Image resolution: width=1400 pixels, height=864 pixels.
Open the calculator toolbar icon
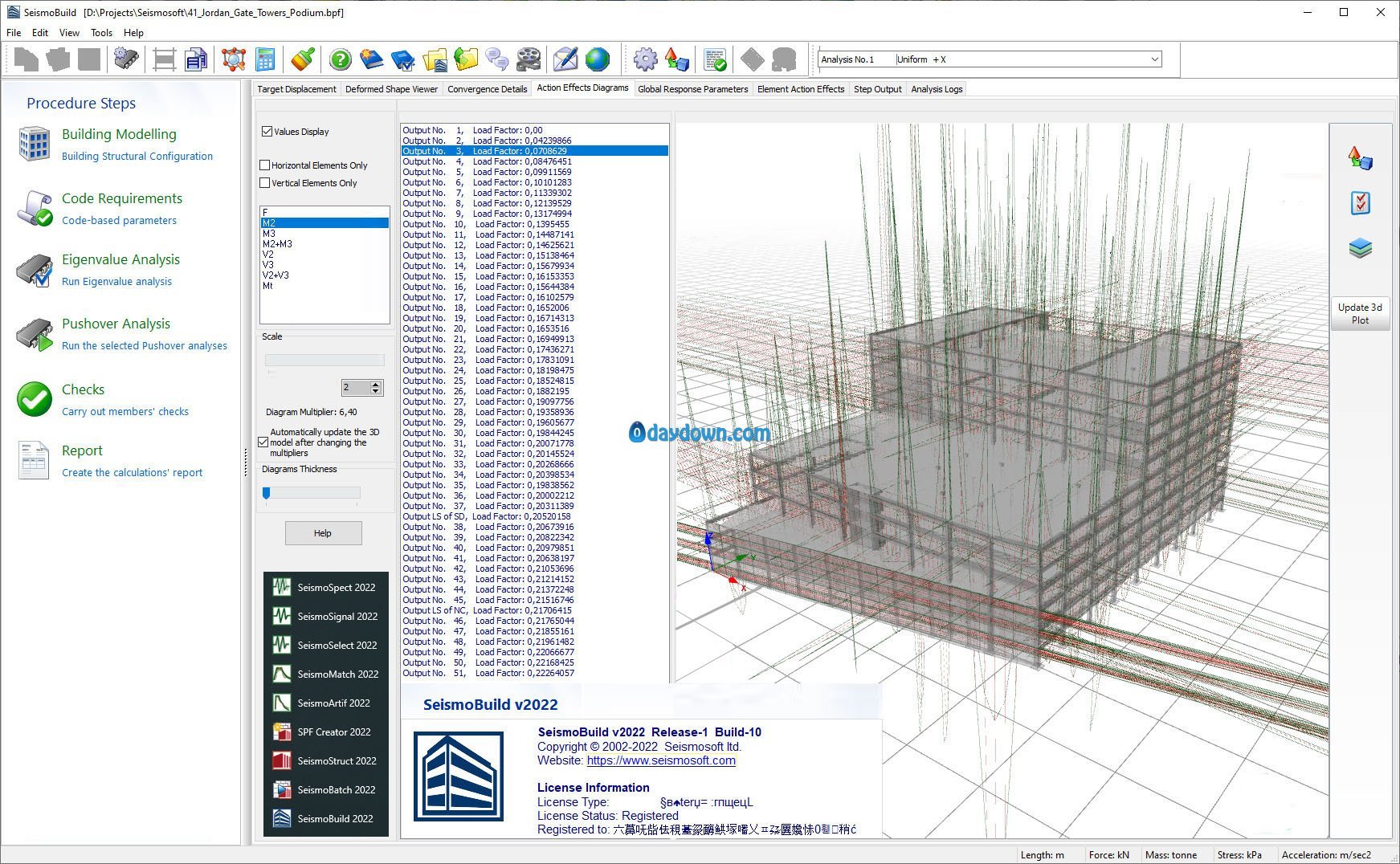265,59
